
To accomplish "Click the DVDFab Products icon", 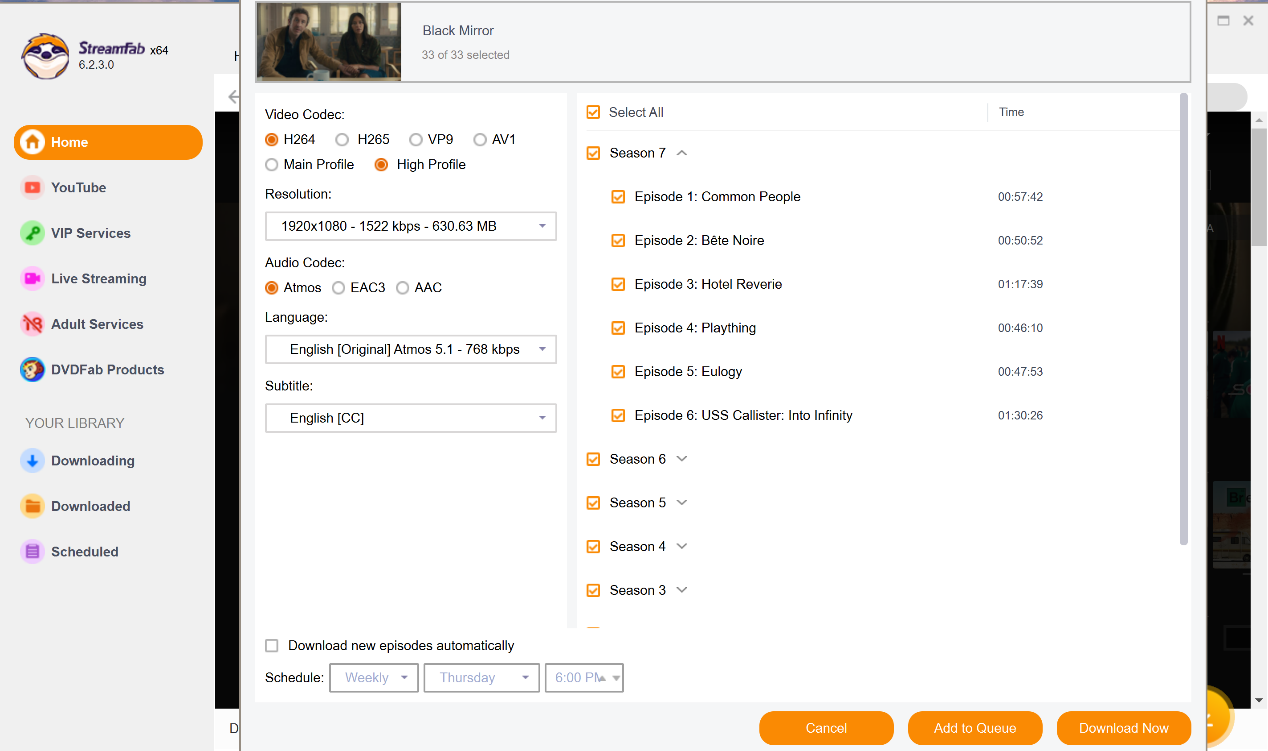I will (33, 369).
